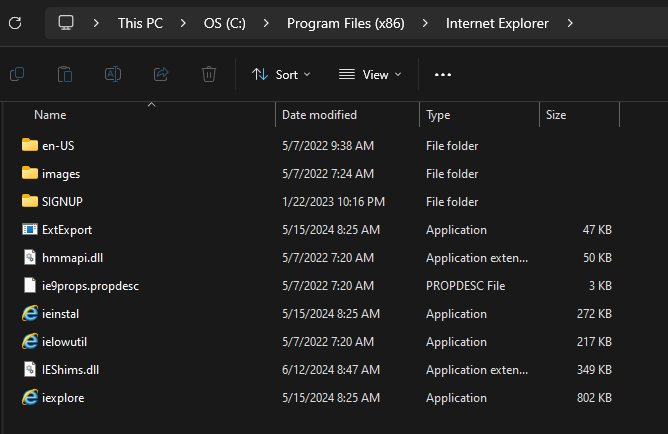Select the IEShims.dll file name
This screenshot has height=434, width=668.
click(x=70, y=370)
